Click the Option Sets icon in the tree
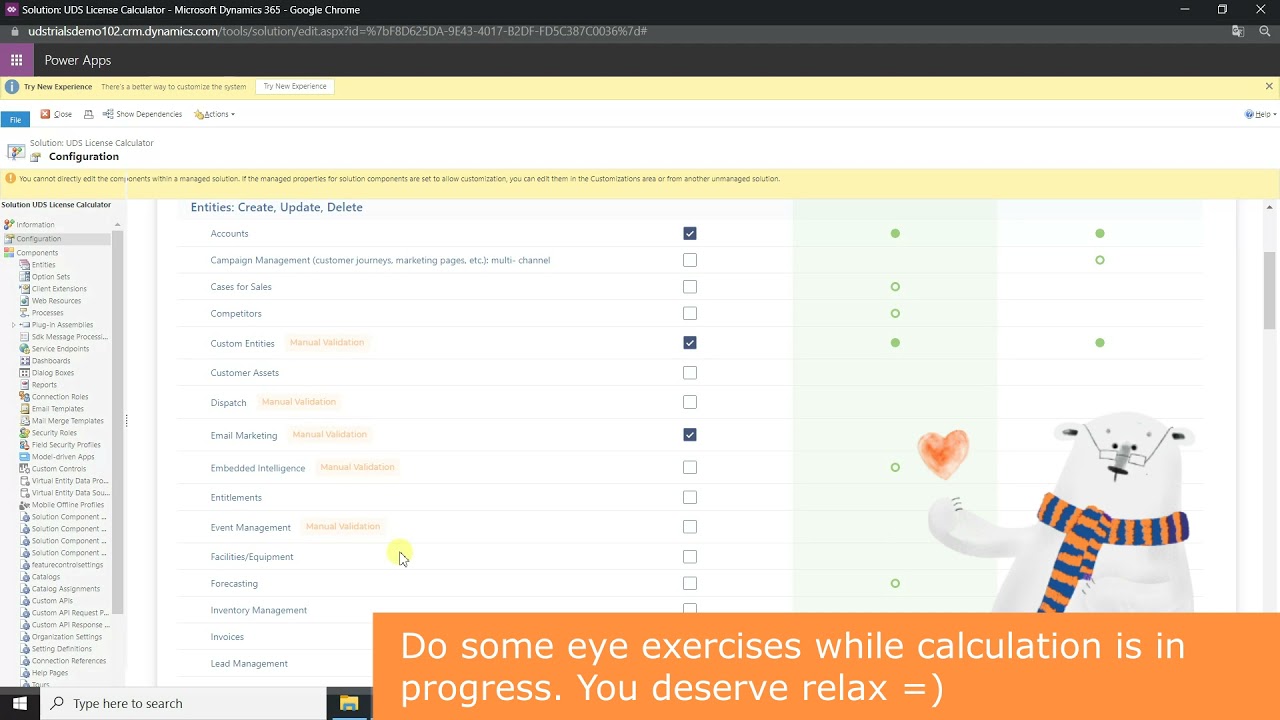 (25, 277)
